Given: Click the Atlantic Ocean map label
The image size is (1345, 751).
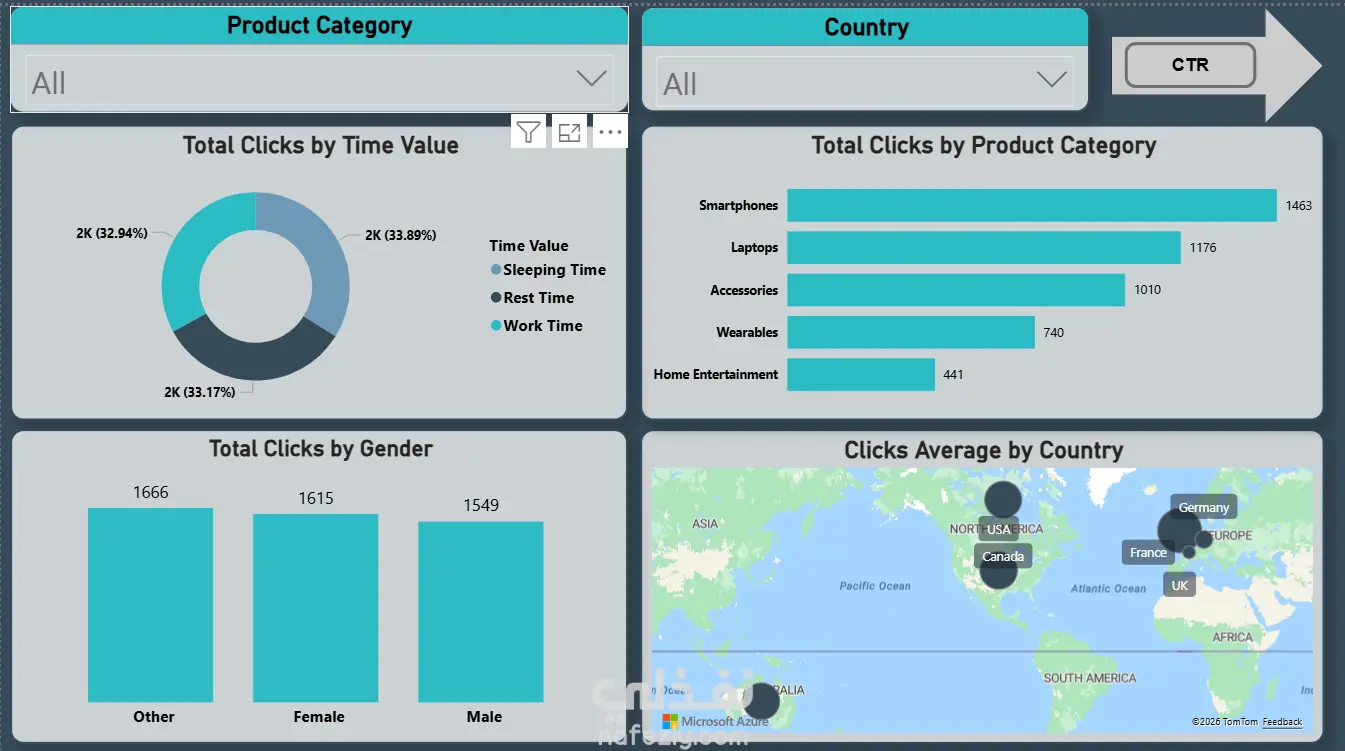Looking at the screenshot, I should [x=1108, y=589].
